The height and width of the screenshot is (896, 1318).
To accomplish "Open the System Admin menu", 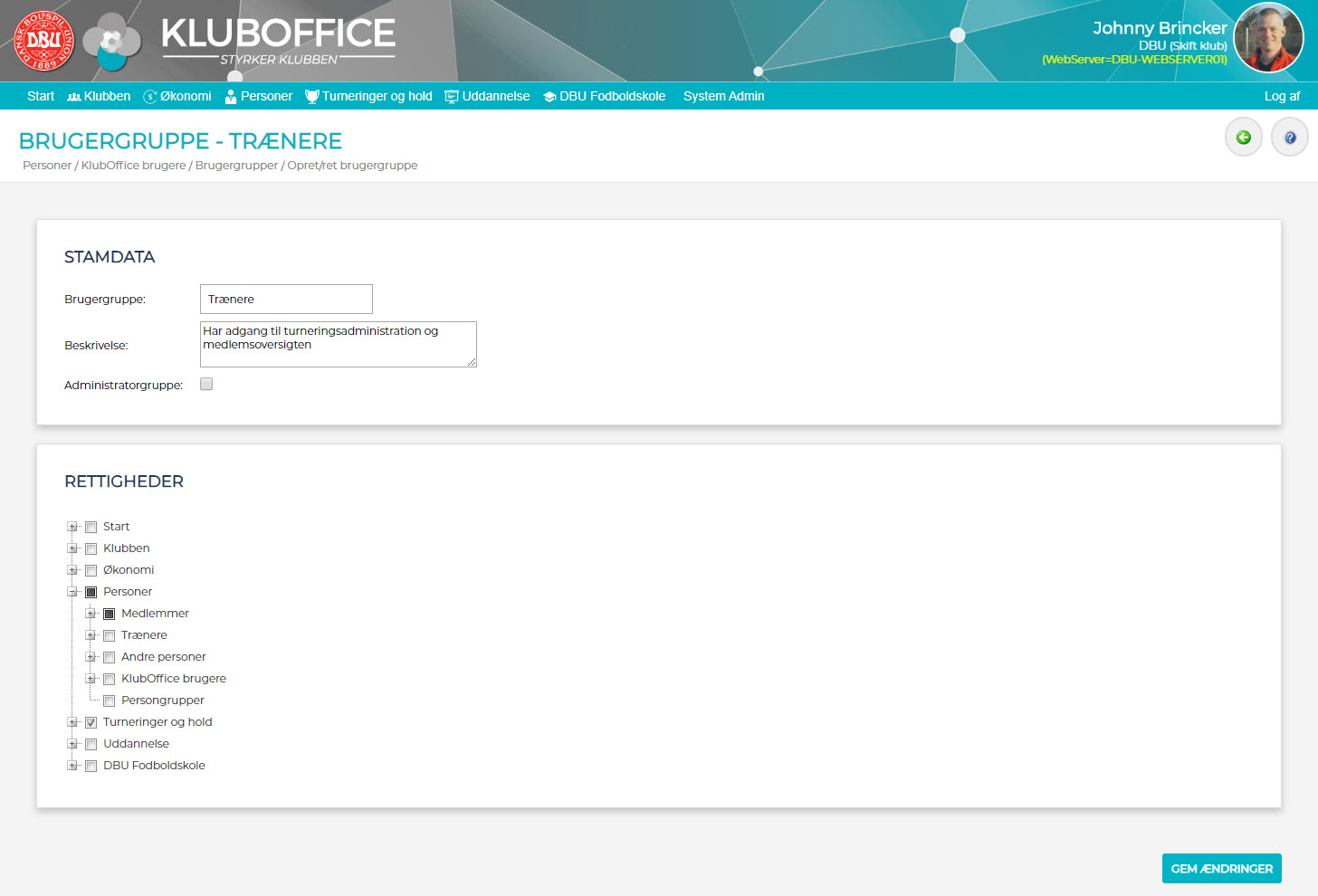I will click(723, 96).
